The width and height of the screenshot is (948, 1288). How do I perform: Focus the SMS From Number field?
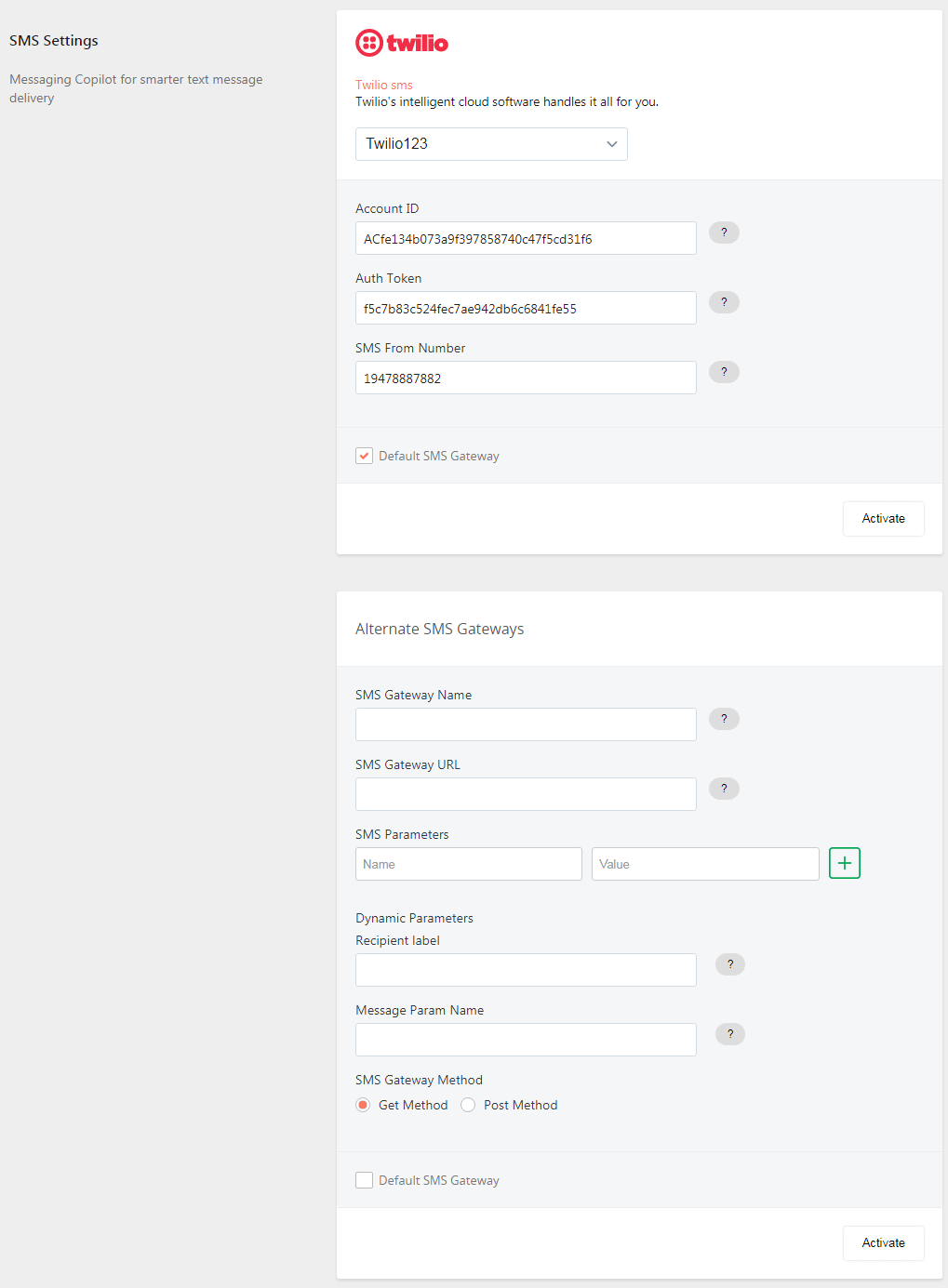tap(526, 378)
